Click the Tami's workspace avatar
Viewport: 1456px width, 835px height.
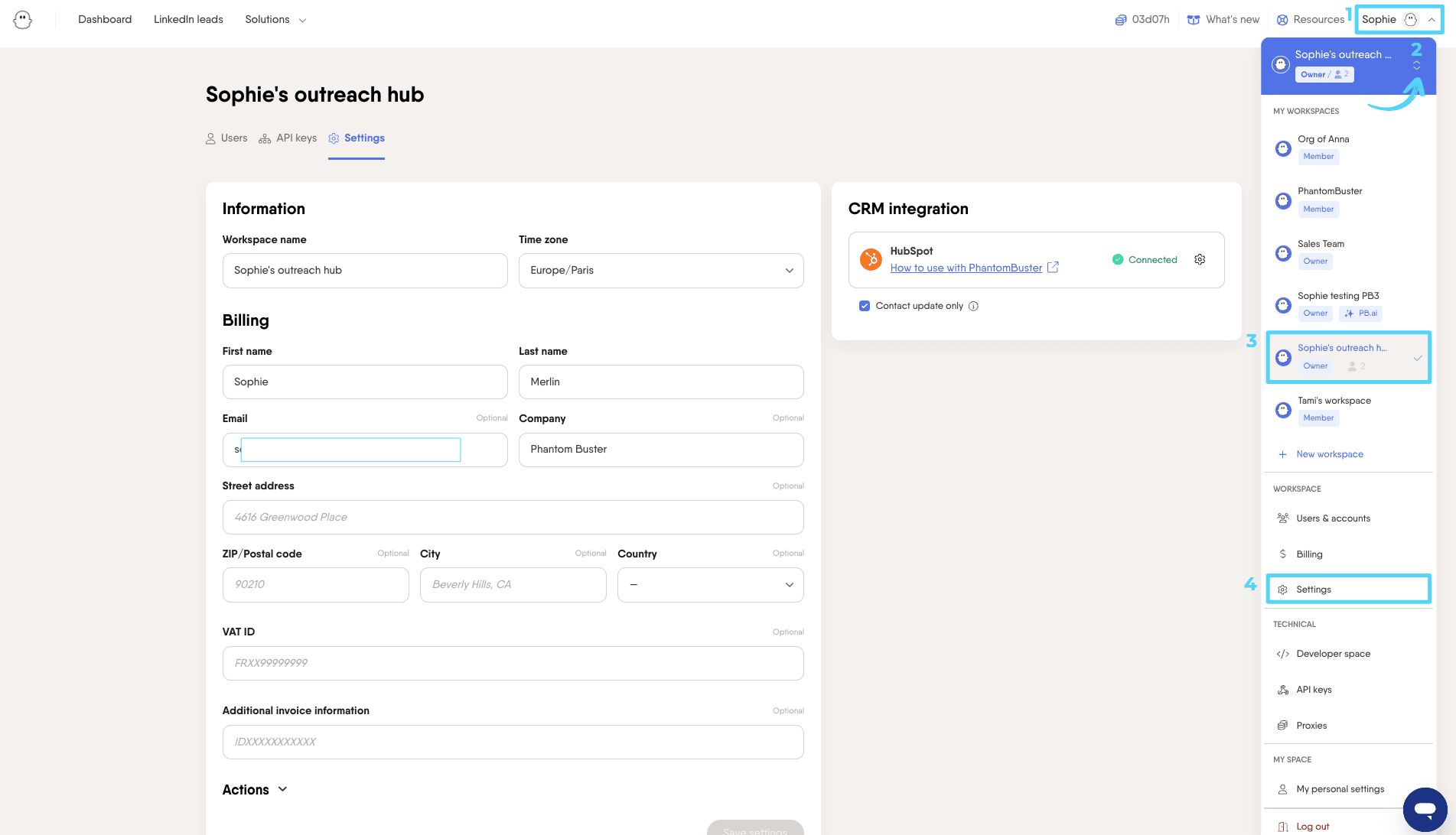pos(1283,410)
